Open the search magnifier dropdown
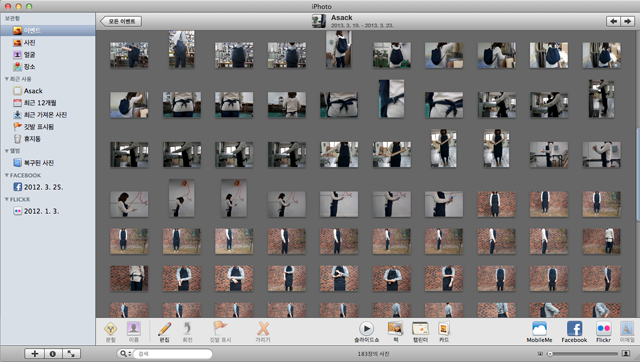The image size is (640, 362). click(124, 354)
